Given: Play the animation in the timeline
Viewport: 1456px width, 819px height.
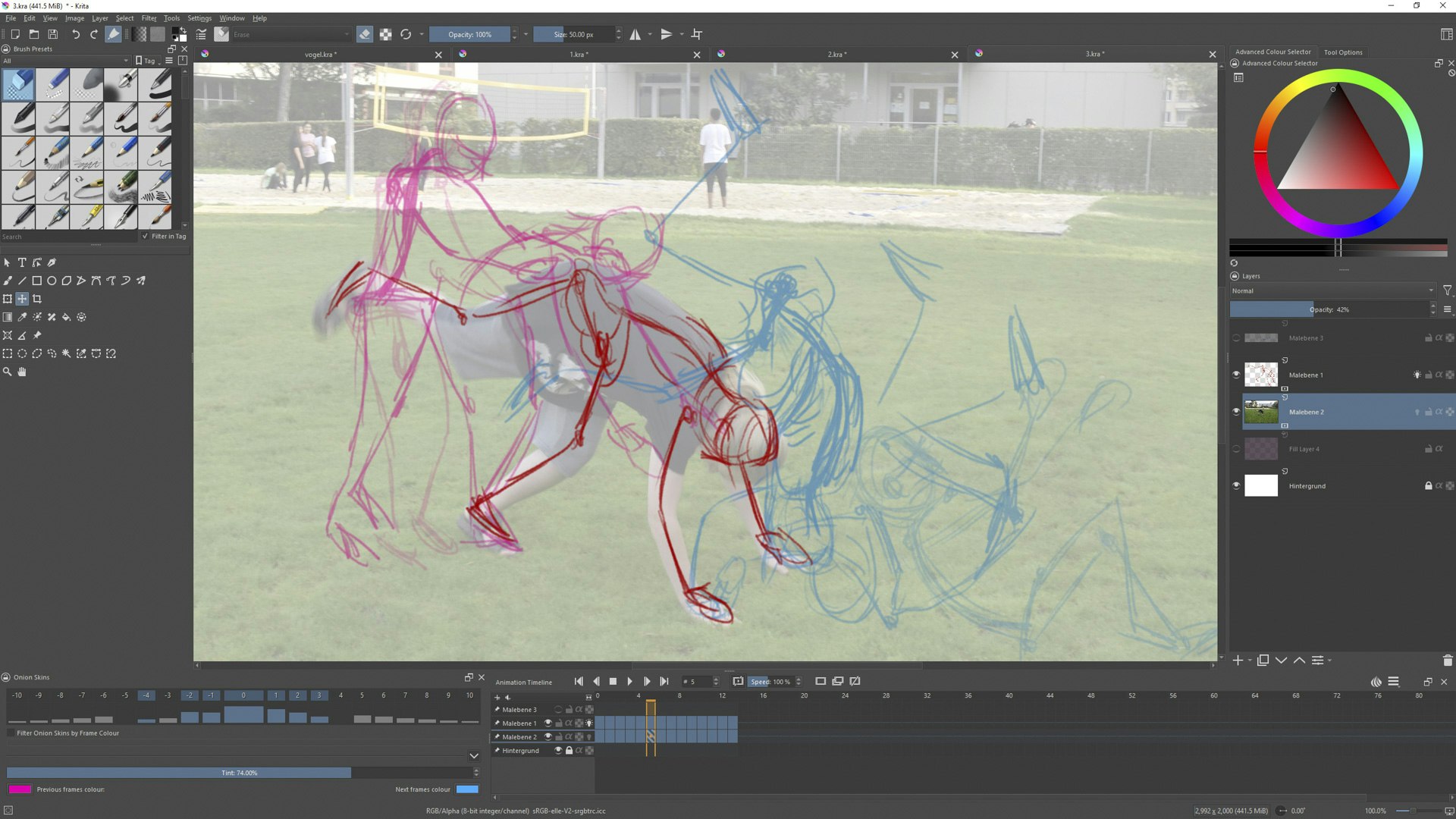Looking at the screenshot, I should tap(630, 681).
